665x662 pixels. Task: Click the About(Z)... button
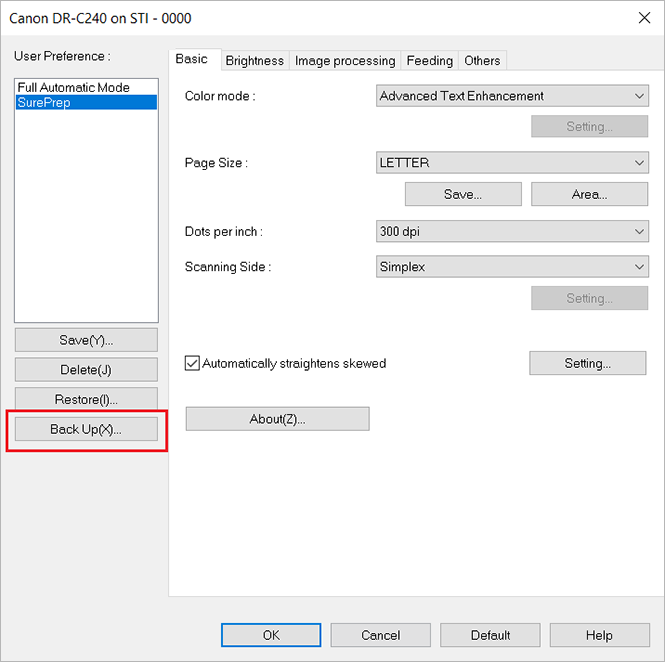coord(277,419)
